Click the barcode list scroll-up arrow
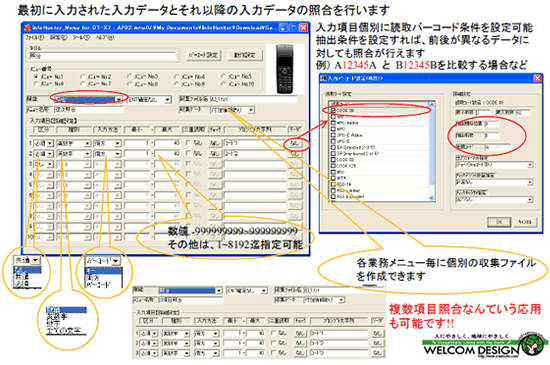This screenshot has width=550, height=365. pos(431,104)
